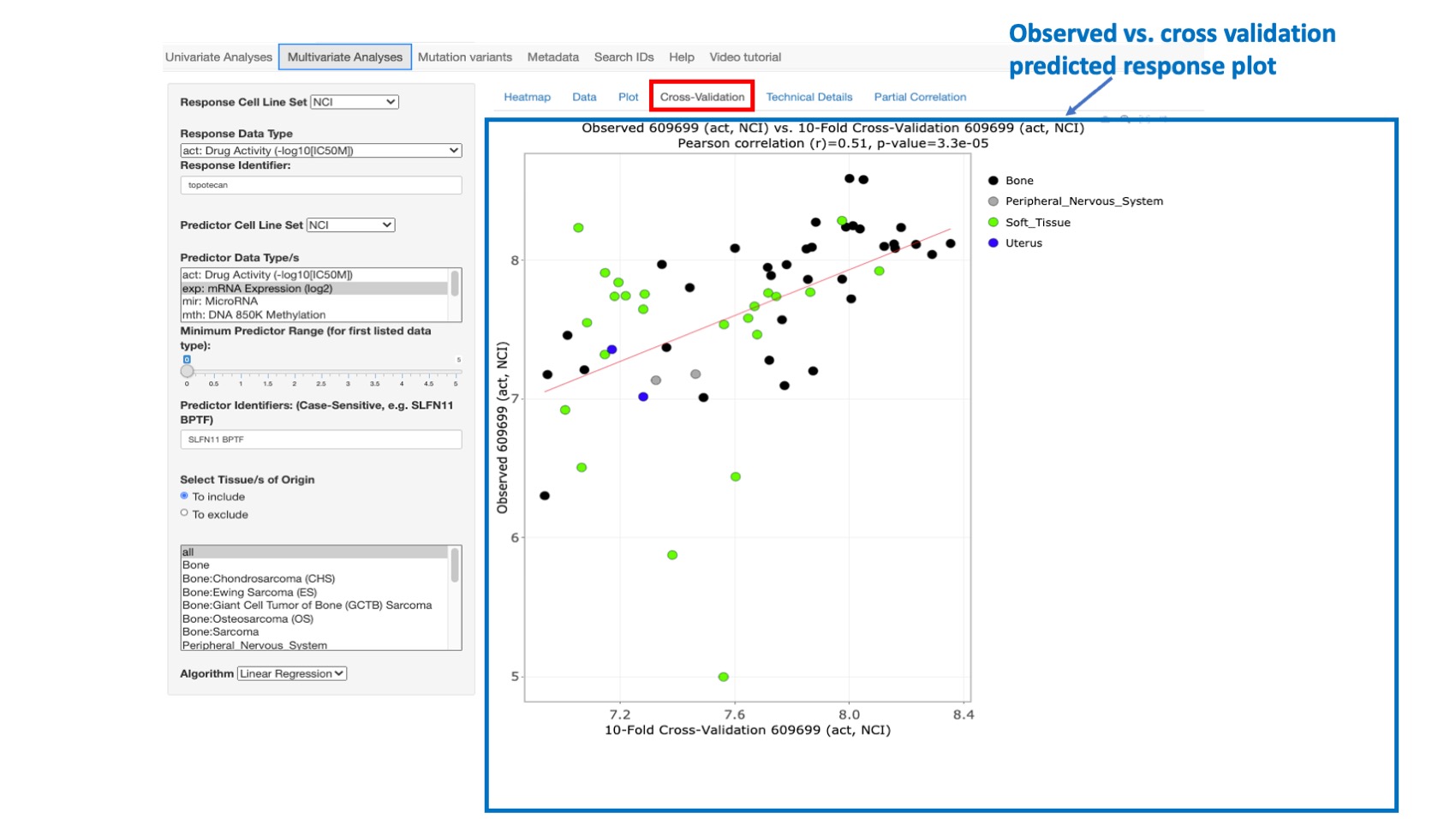Open the Help menu item

coord(682,57)
